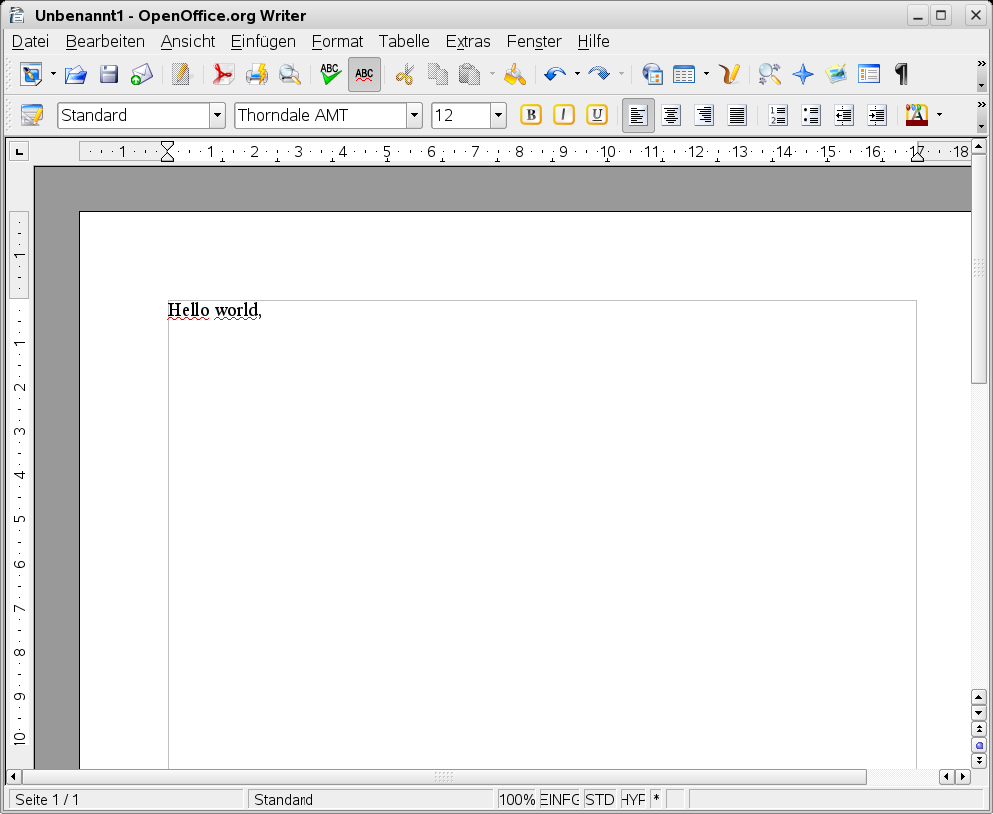Image resolution: width=993 pixels, height=814 pixels.
Task: Open the Gallery
Action: [835, 74]
